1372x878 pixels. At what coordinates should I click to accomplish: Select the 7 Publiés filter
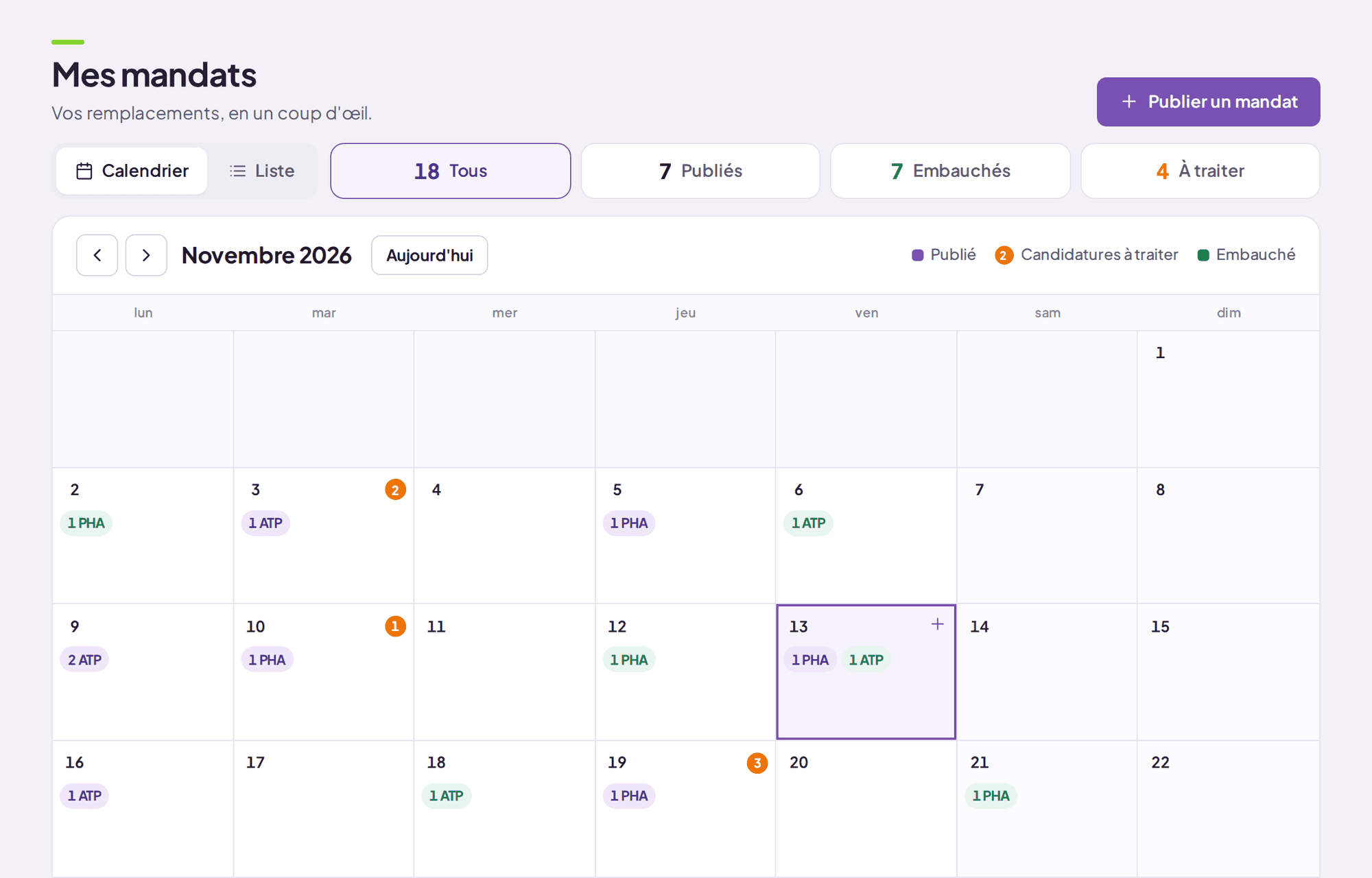pyautogui.click(x=700, y=171)
